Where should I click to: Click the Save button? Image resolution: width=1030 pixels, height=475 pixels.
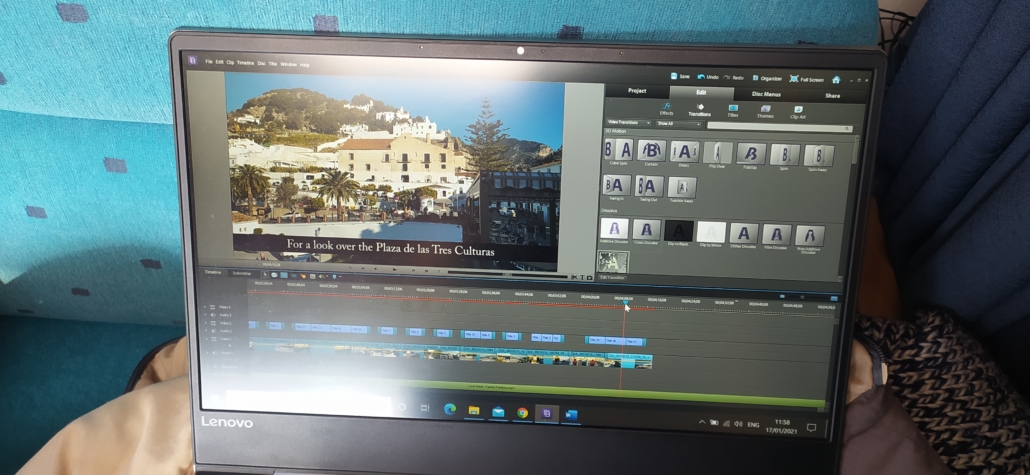[x=680, y=76]
